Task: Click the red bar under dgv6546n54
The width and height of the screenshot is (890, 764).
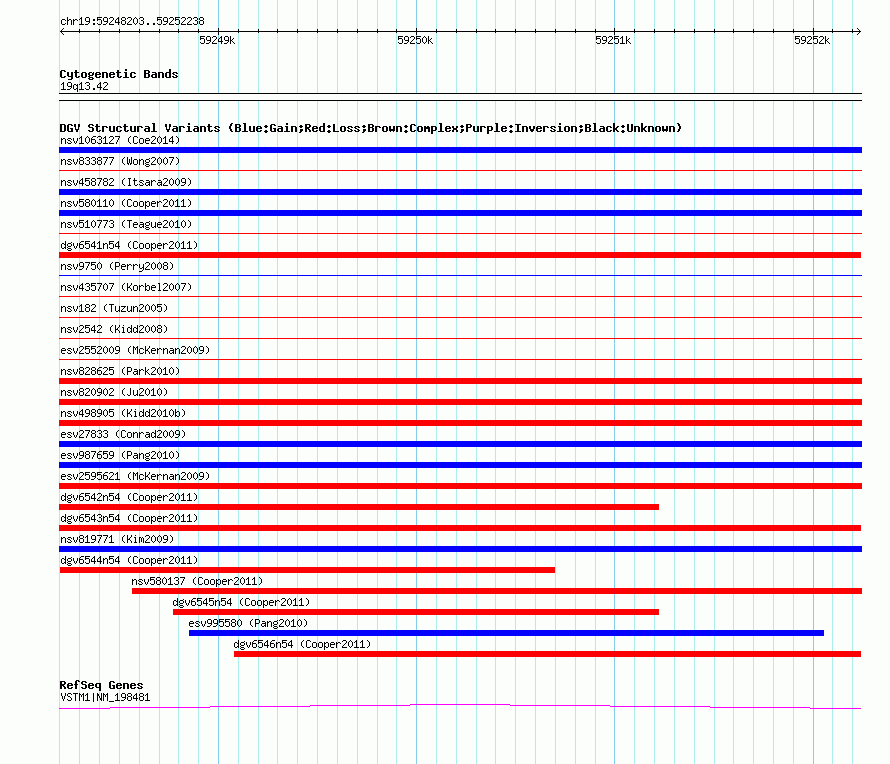Action: (x=548, y=654)
